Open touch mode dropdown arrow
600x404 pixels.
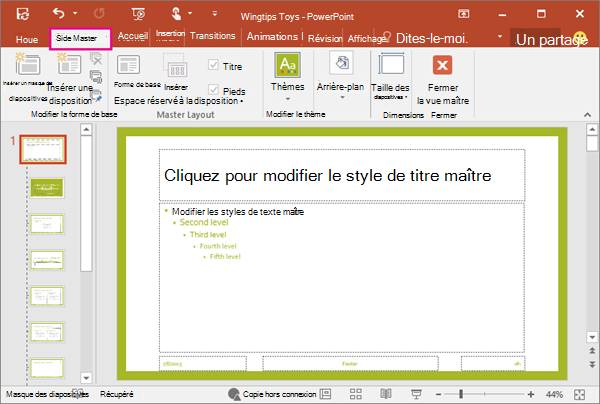[190, 13]
